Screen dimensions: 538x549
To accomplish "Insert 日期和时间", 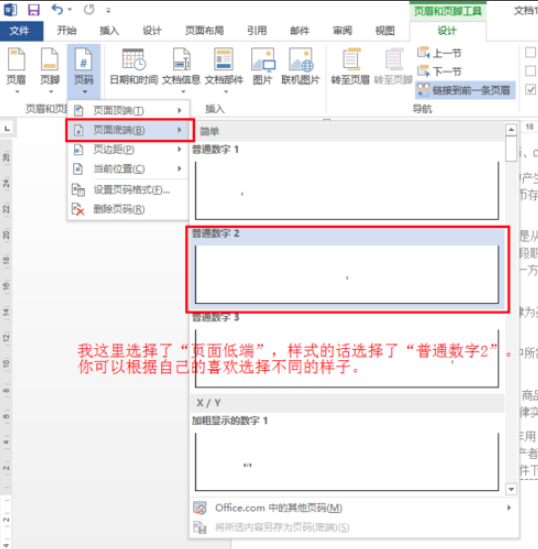I will click(x=134, y=67).
